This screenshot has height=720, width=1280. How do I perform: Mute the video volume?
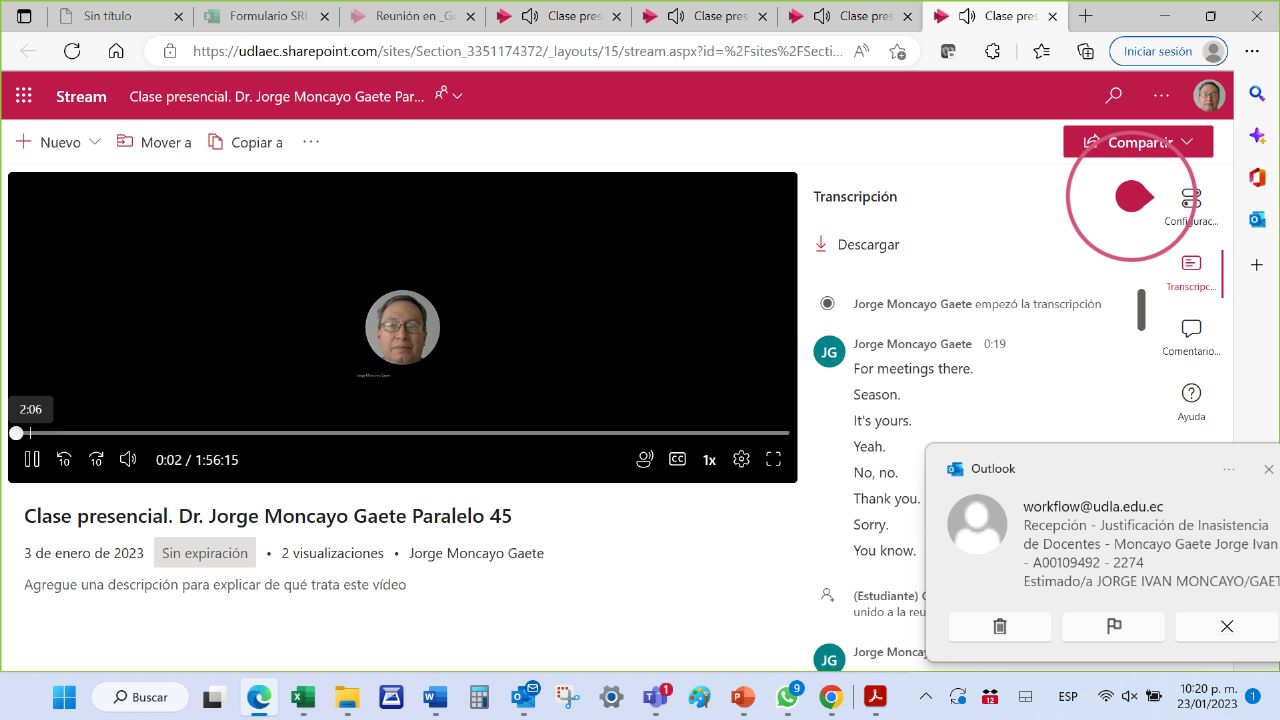[x=128, y=460]
